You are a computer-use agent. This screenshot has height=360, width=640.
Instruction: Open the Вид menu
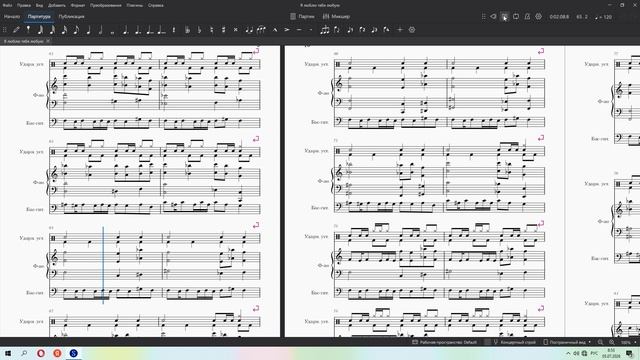click(40, 5)
